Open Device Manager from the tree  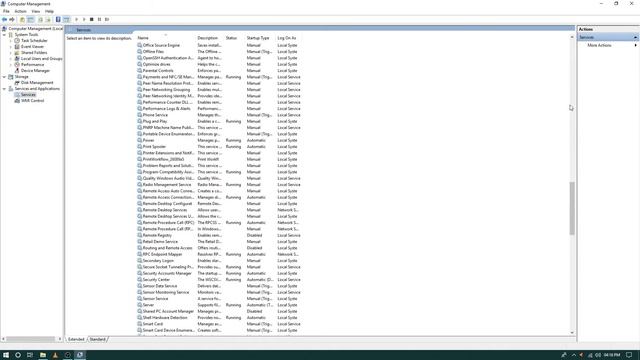35,71
